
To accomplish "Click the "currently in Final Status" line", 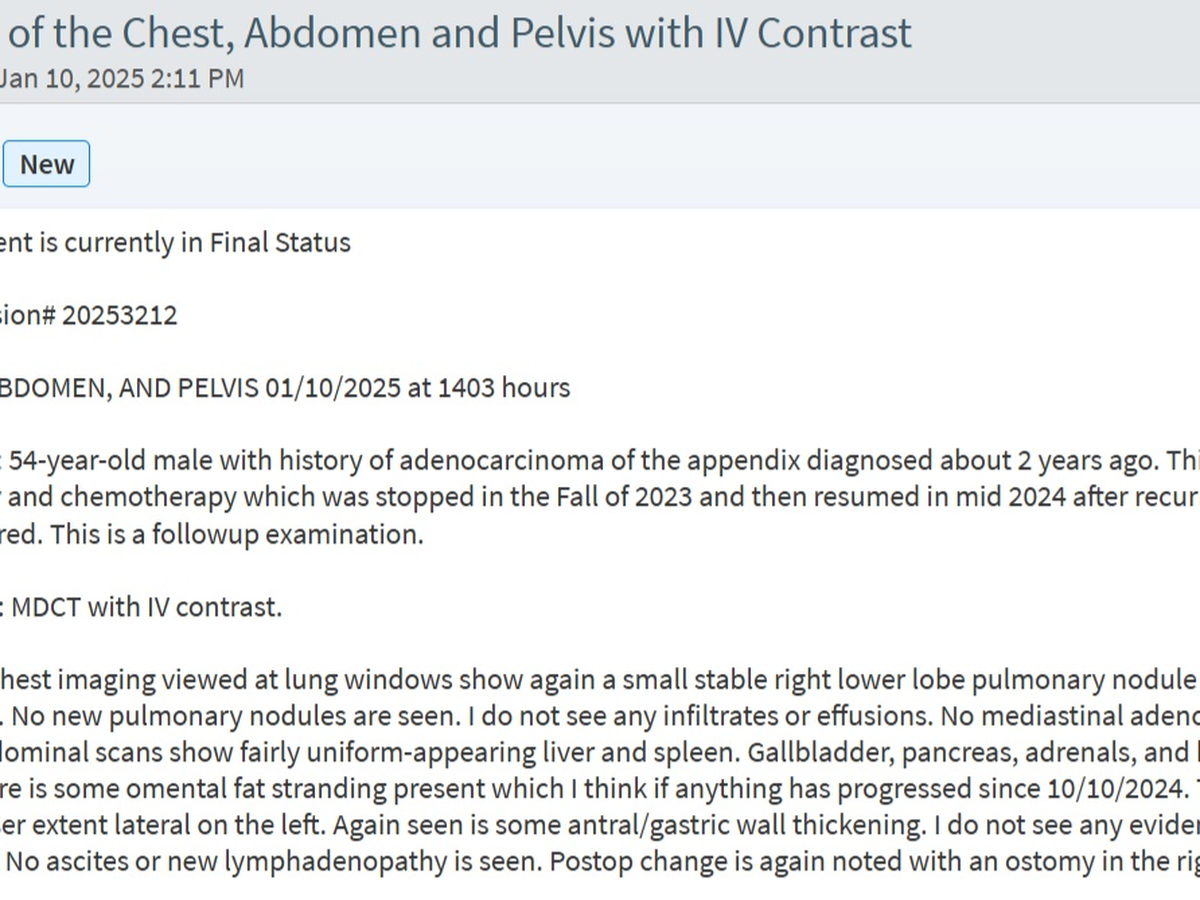I will pos(175,242).
